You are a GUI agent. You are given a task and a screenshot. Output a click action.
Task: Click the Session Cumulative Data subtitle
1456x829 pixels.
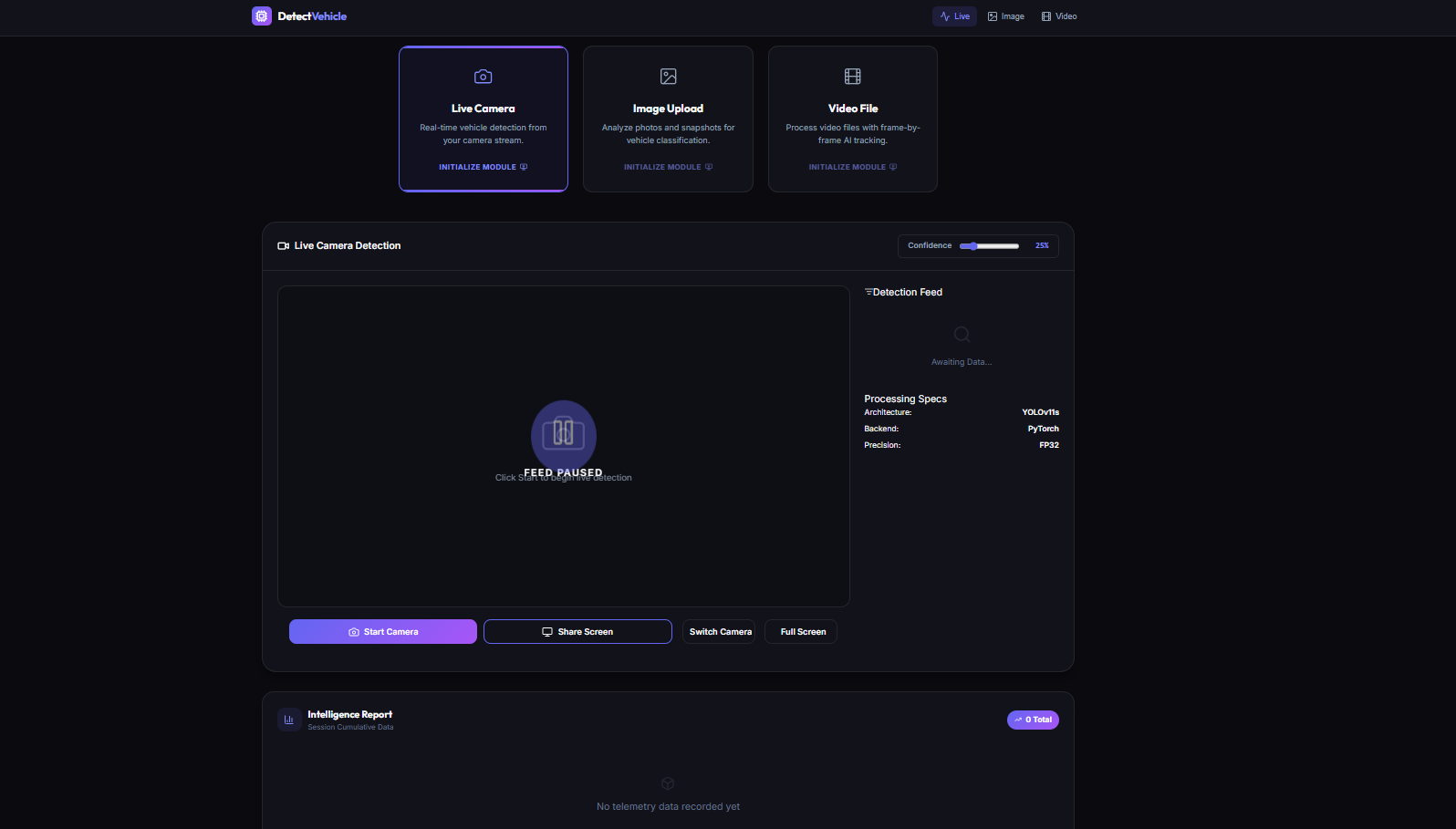click(x=350, y=728)
